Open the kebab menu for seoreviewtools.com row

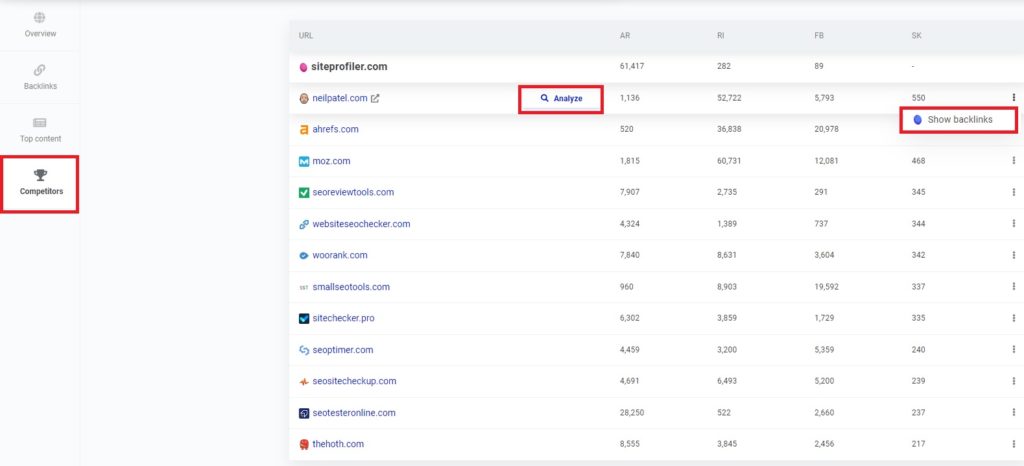[x=1014, y=192]
